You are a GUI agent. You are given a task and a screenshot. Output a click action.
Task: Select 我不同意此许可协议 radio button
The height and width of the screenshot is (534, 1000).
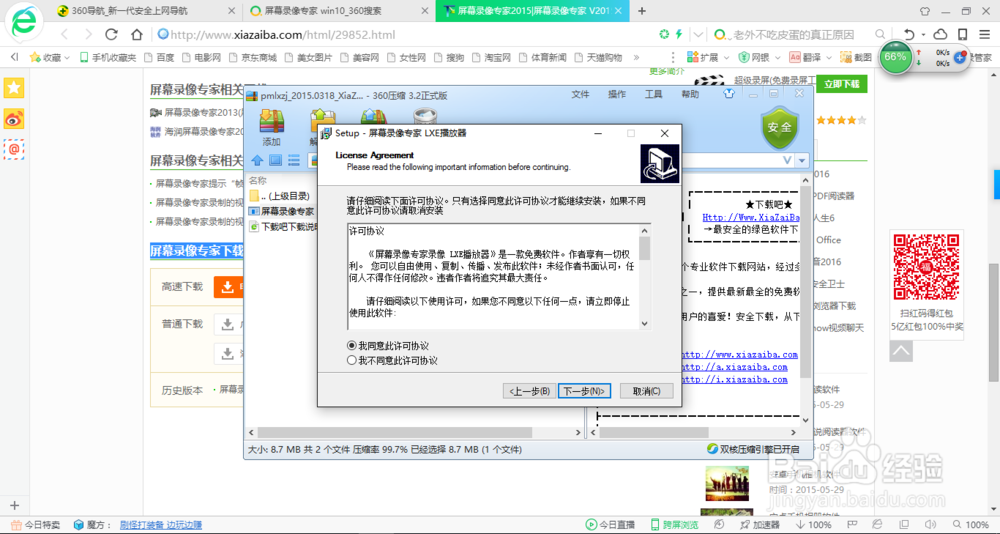(x=392, y=360)
